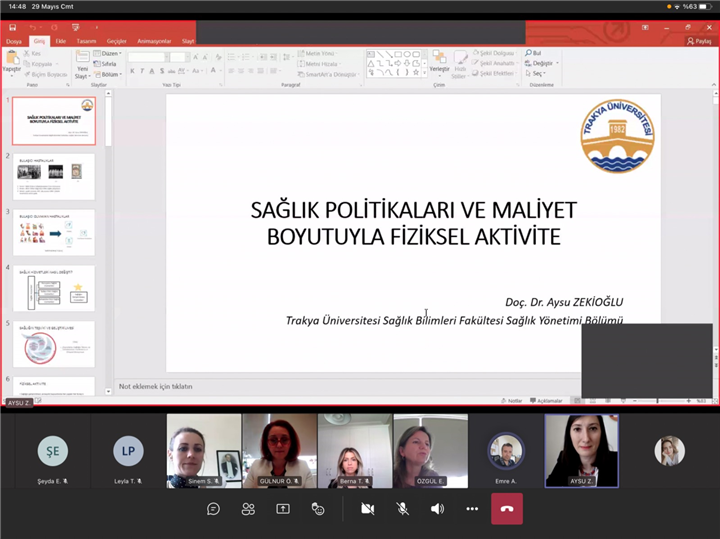The width and height of the screenshot is (720, 539).
Task: Click the Kopyala copy button
Action: (39, 64)
